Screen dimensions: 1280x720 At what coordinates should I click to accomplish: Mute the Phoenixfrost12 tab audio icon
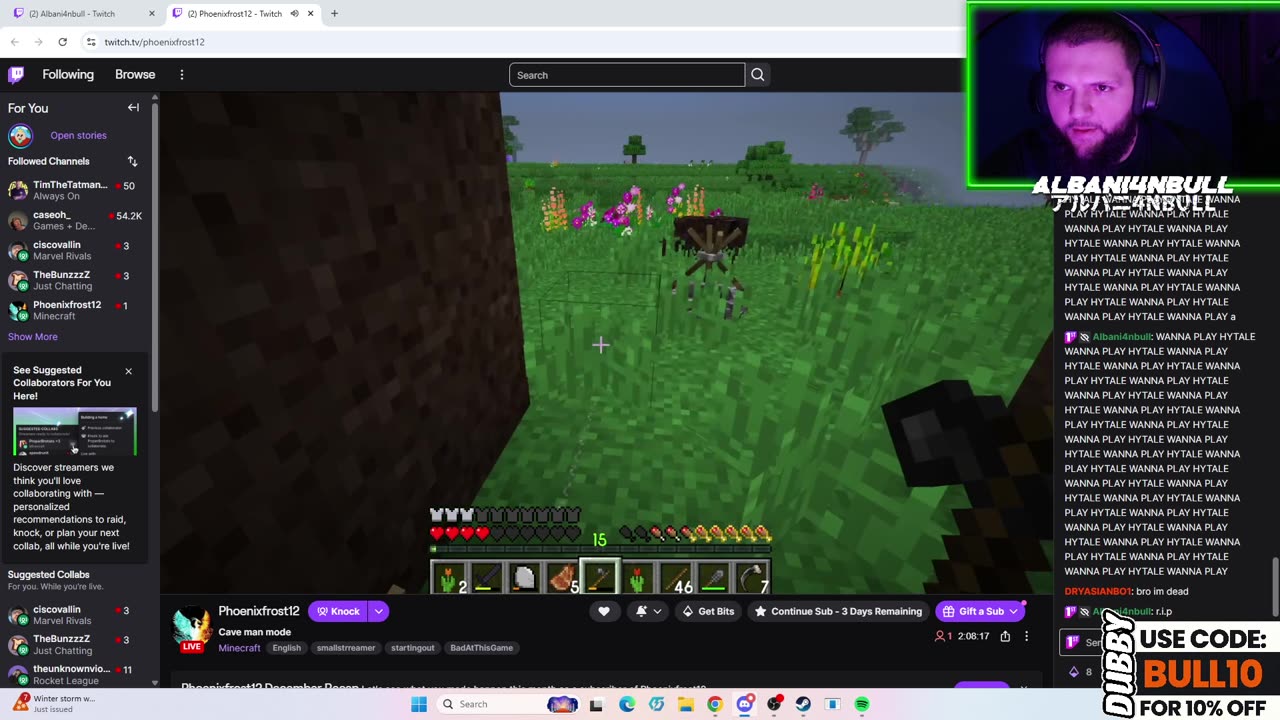(294, 14)
